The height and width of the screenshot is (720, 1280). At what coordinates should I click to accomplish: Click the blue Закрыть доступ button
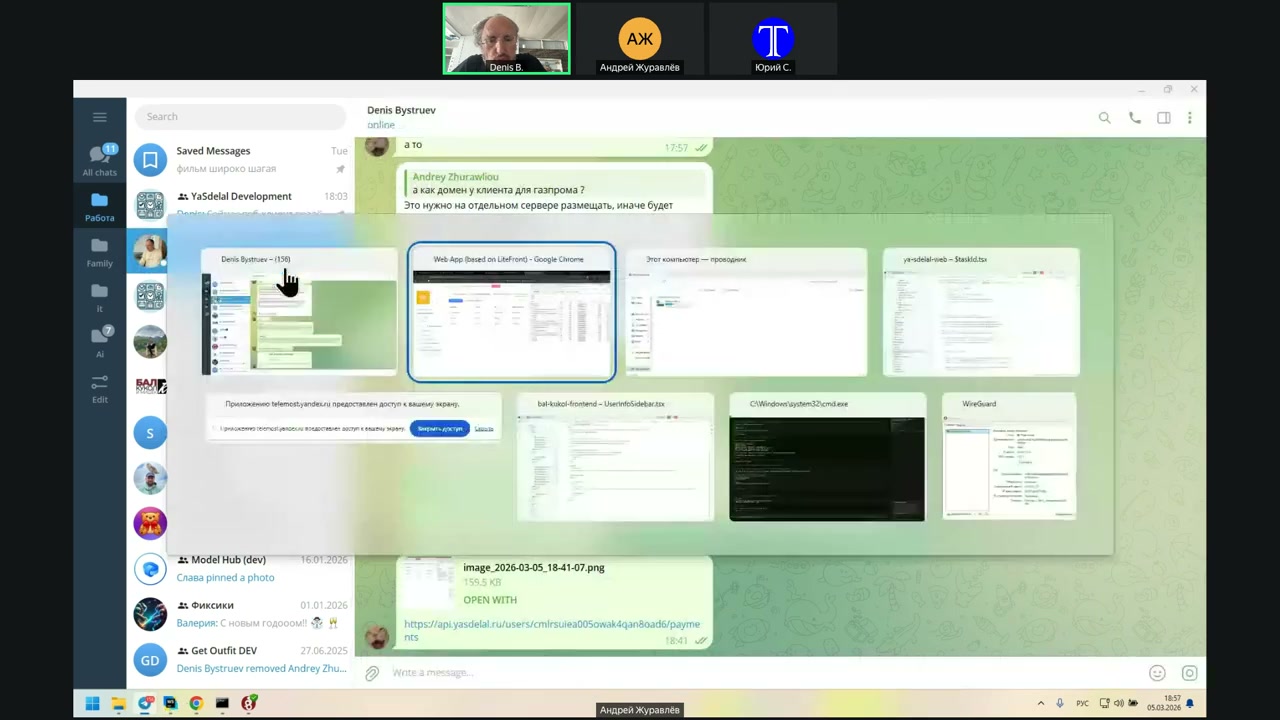pyautogui.click(x=439, y=428)
